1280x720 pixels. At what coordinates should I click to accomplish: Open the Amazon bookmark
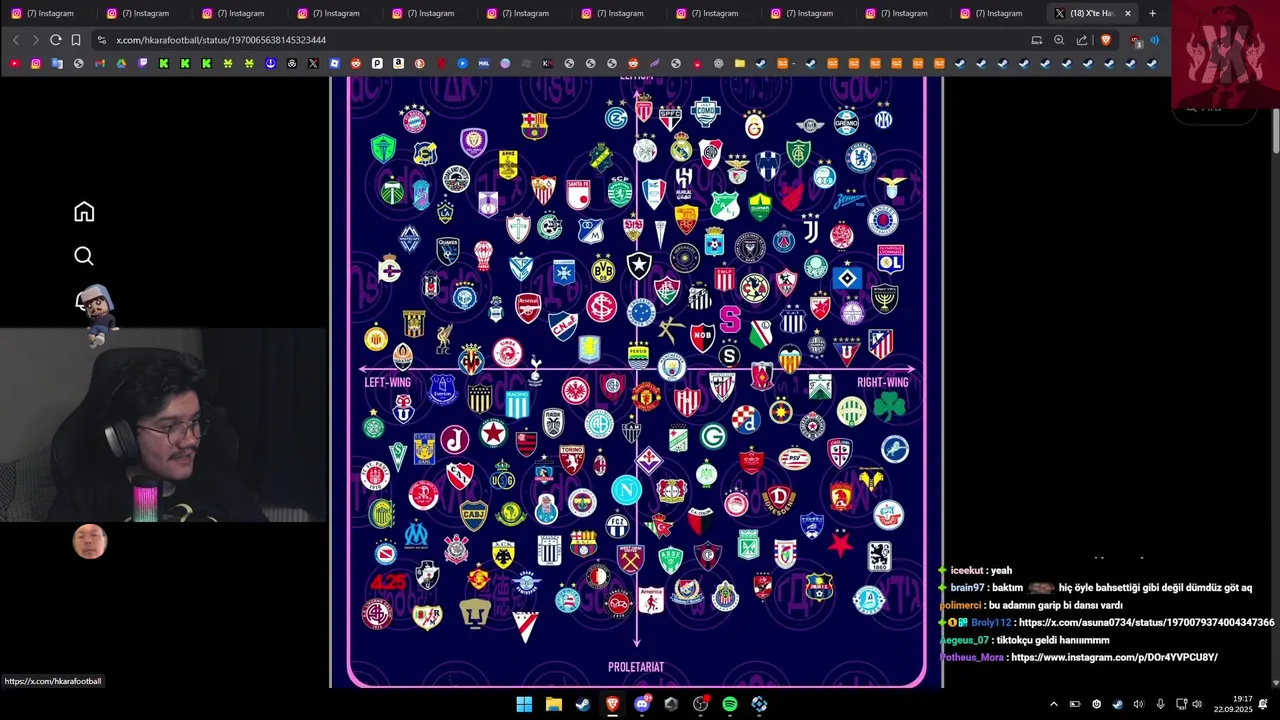[x=398, y=63]
